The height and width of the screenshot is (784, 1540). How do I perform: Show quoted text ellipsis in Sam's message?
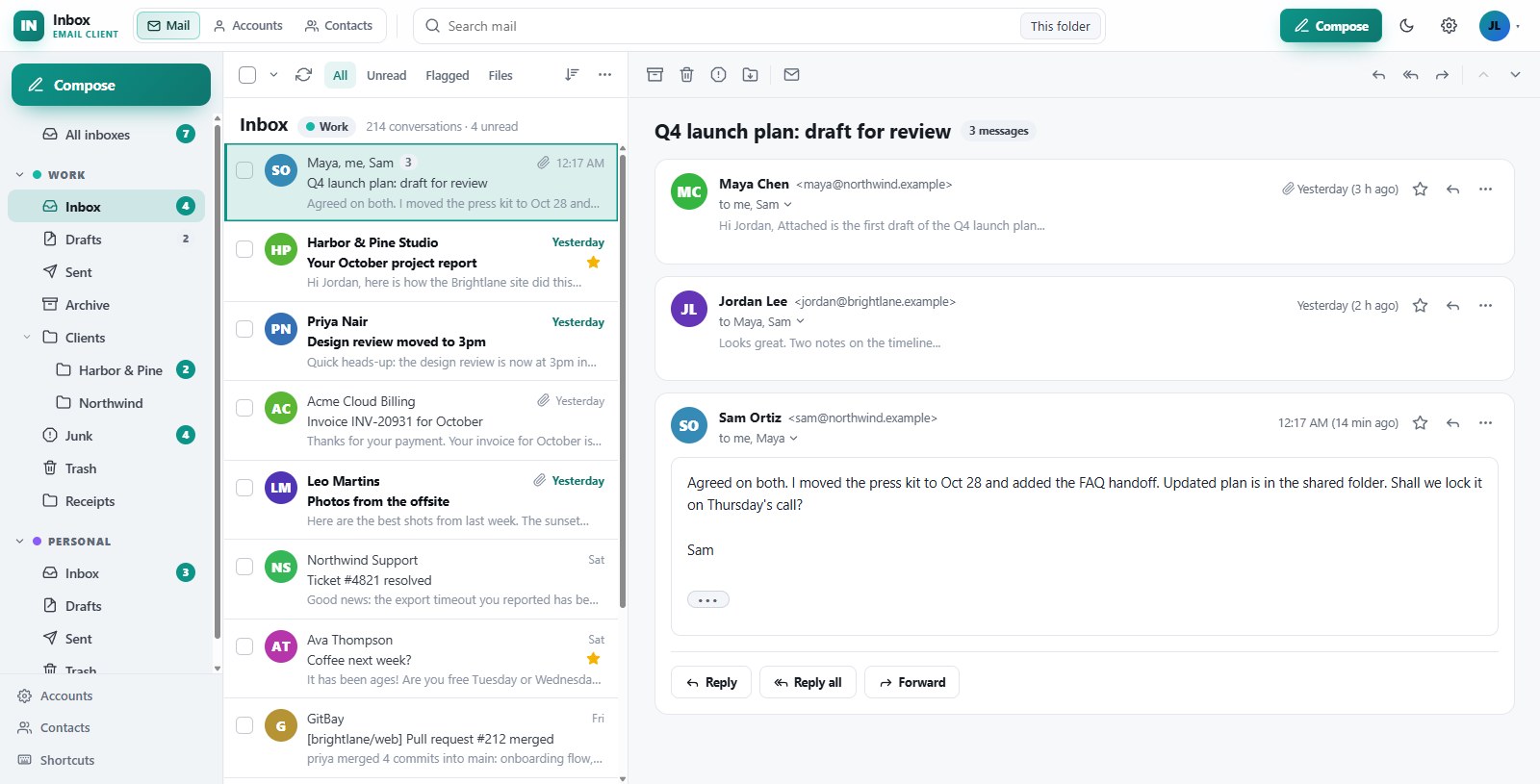pos(707,600)
